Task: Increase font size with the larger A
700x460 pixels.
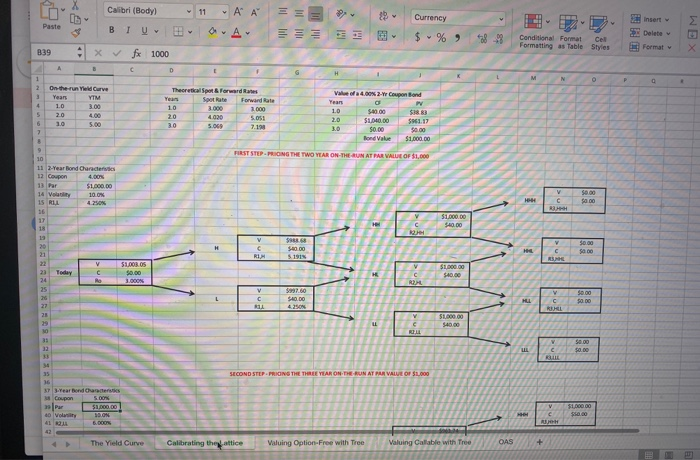Action: 238,12
